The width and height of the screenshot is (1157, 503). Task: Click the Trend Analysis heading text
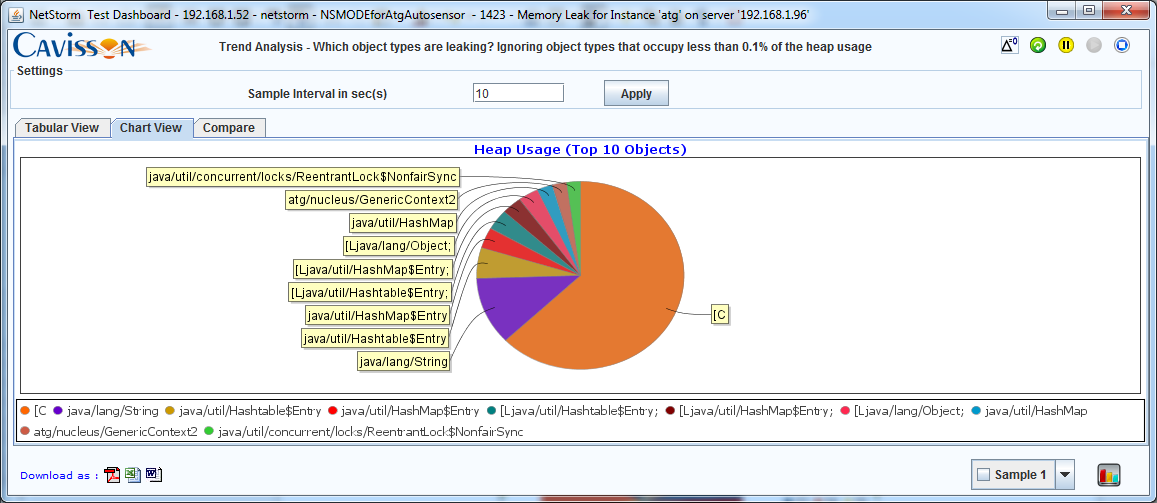(545, 46)
